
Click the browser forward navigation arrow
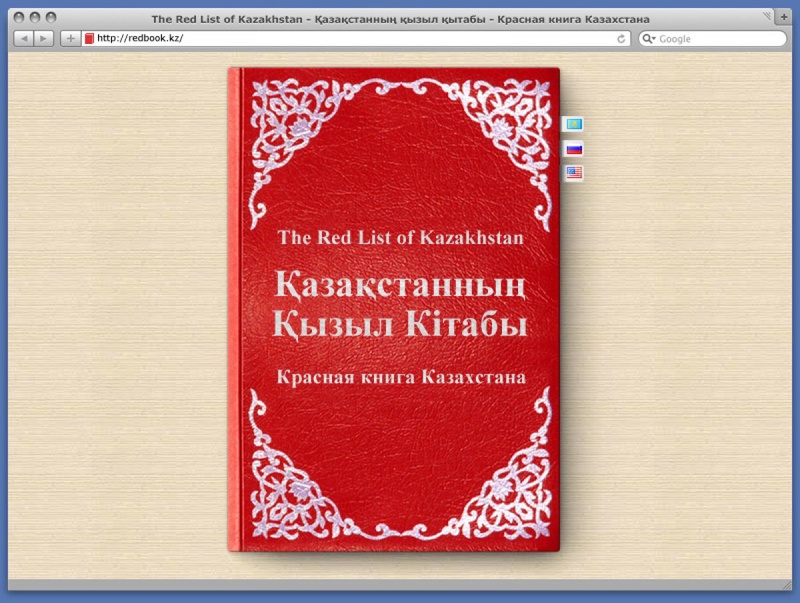click(x=42, y=38)
